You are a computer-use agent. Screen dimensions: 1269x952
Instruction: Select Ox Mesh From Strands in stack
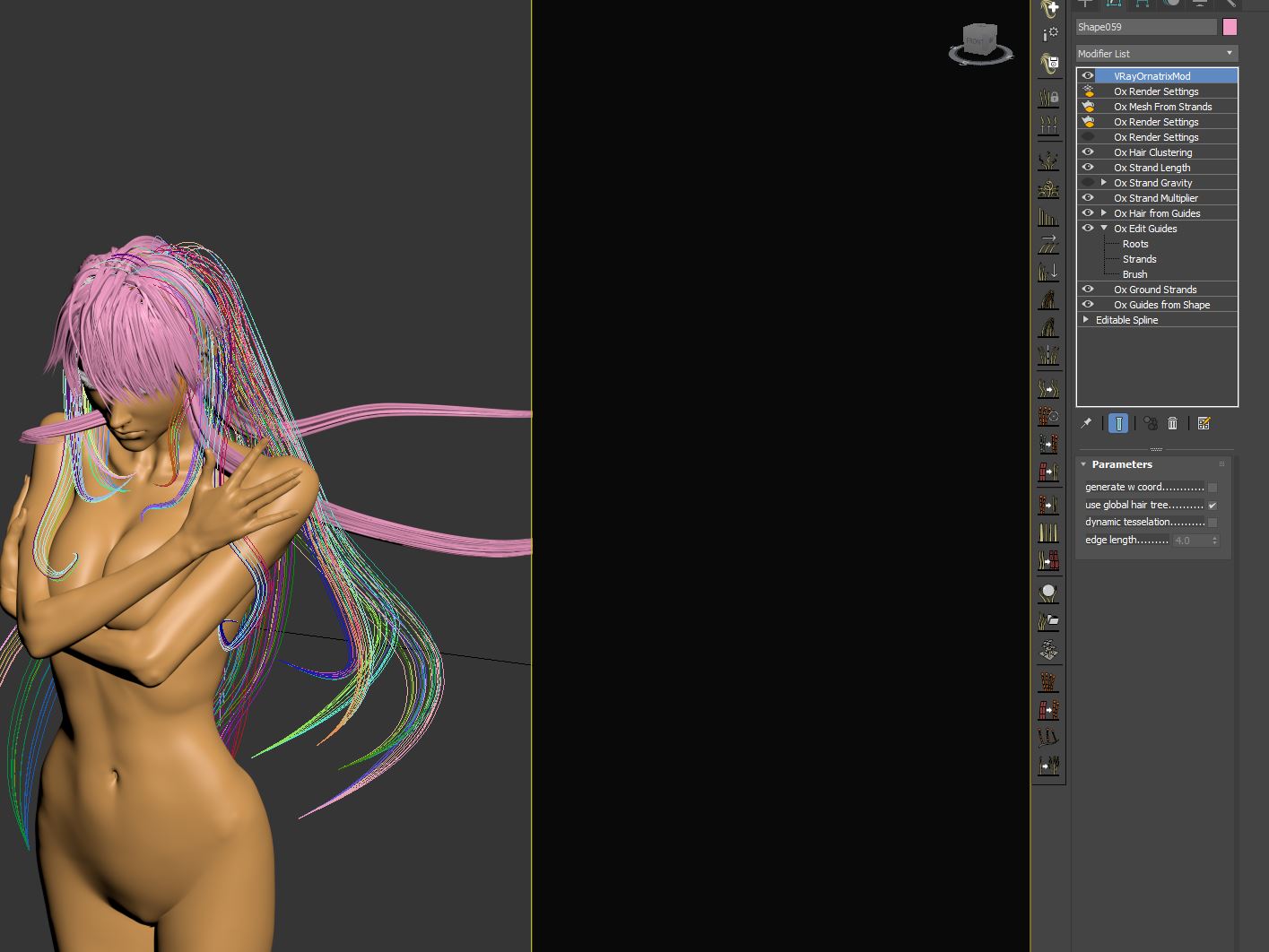pos(1162,107)
